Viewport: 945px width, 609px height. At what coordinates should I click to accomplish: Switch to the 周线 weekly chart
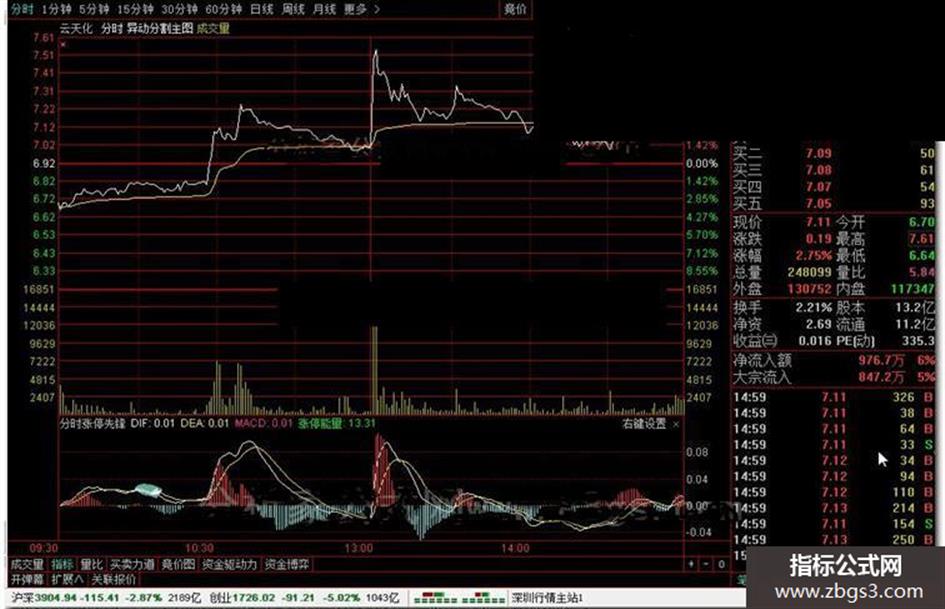click(294, 10)
